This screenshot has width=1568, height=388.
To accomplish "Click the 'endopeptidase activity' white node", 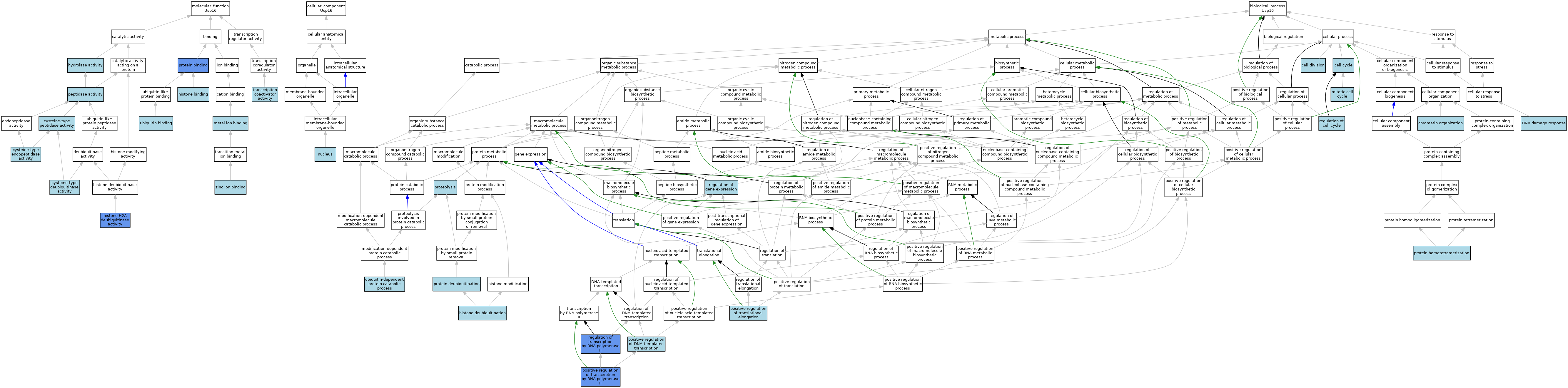I will click(x=16, y=123).
